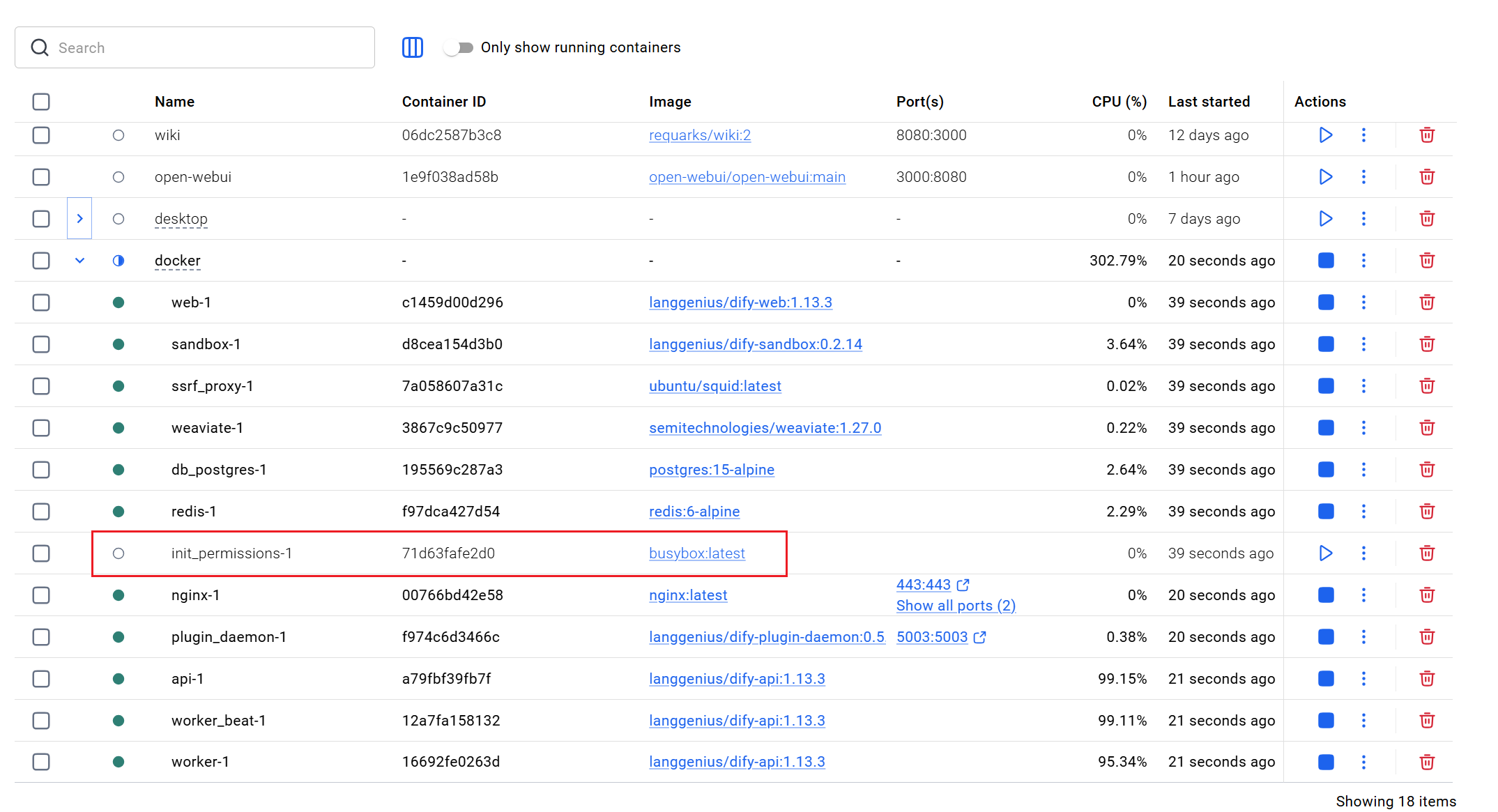Screen dimensions: 1498x812
Task: Open the postgres:15-alpine image link
Action: coord(711,470)
